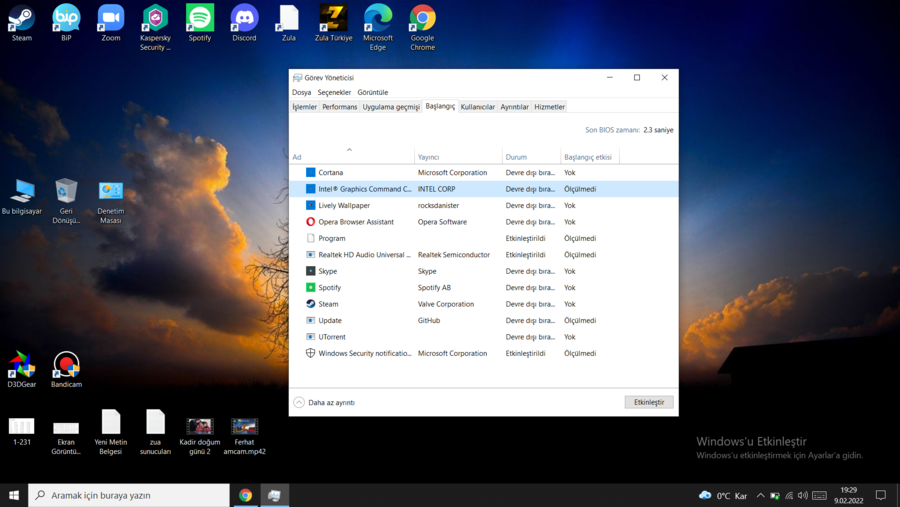Screen dimensions: 900x507
Task: Select the Spotify startup entry
Action: click(x=483, y=288)
